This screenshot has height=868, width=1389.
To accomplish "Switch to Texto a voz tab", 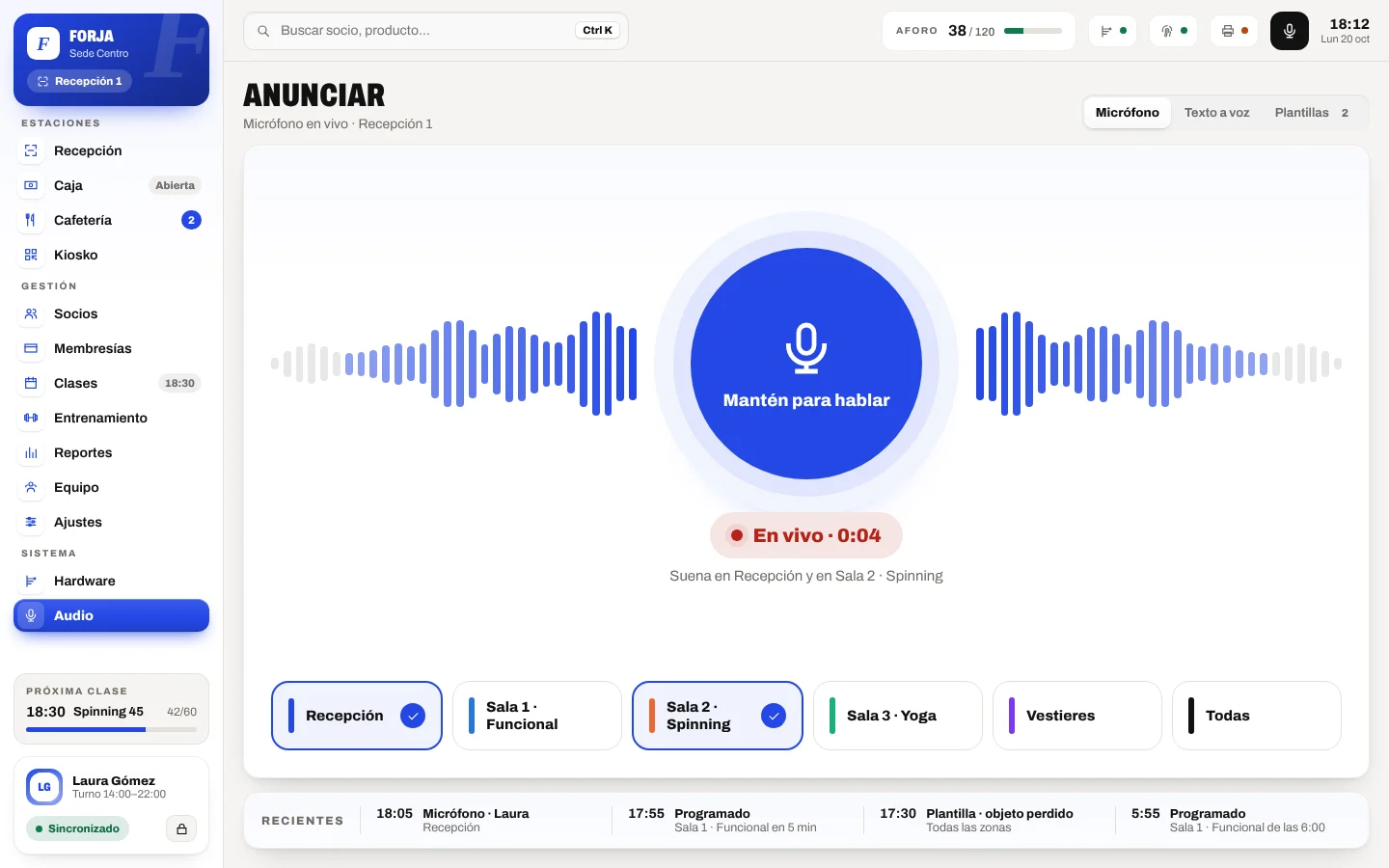I will (1216, 113).
